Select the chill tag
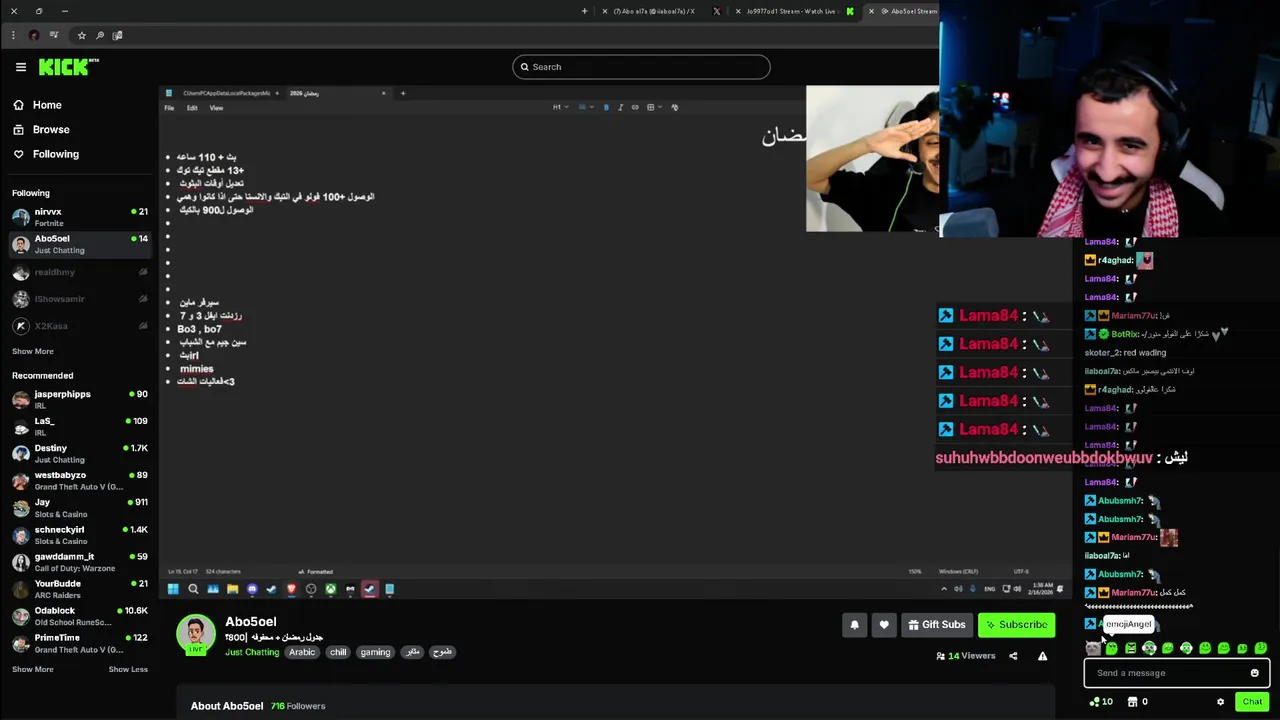 pos(338,652)
